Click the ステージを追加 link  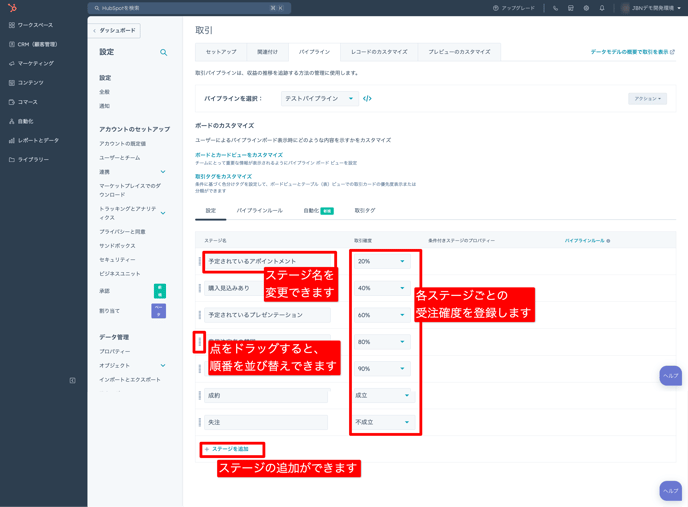tap(227, 449)
